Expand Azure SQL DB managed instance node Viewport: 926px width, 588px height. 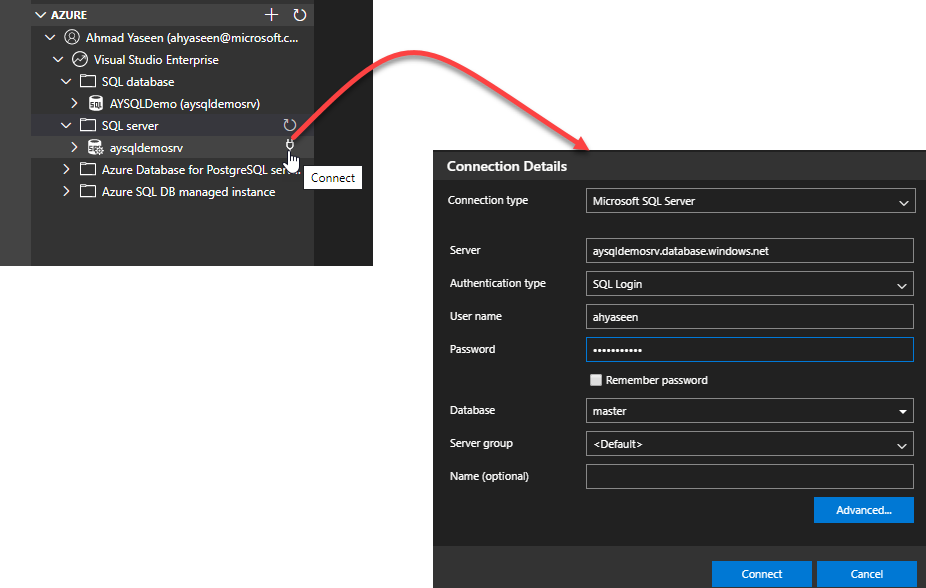pyautogui.click(x=67, y=191)
